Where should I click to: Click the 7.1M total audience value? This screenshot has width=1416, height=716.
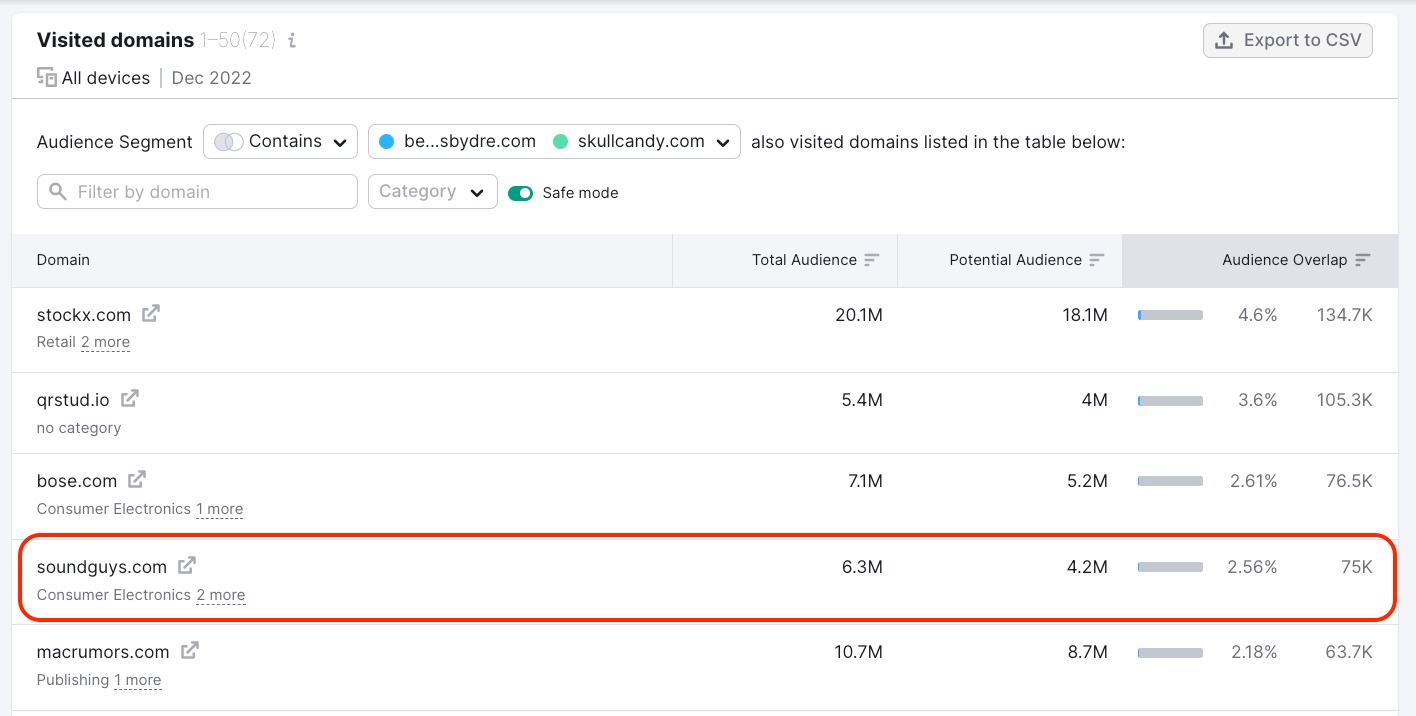(x=865, y=481)
